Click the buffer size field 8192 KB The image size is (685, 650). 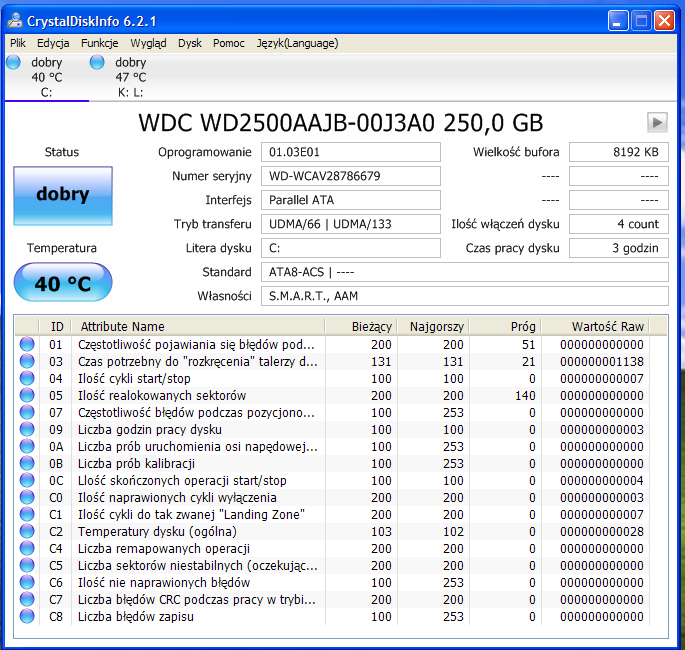pos(619,152)
